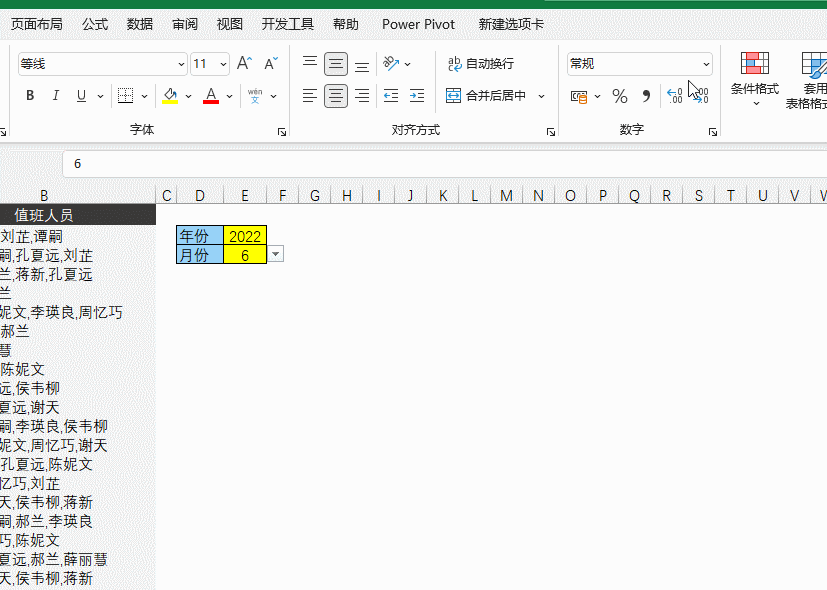This screenshot has height=590, width=827.
Task: Open 条件格式 conditional formatting
Action: 755,78
